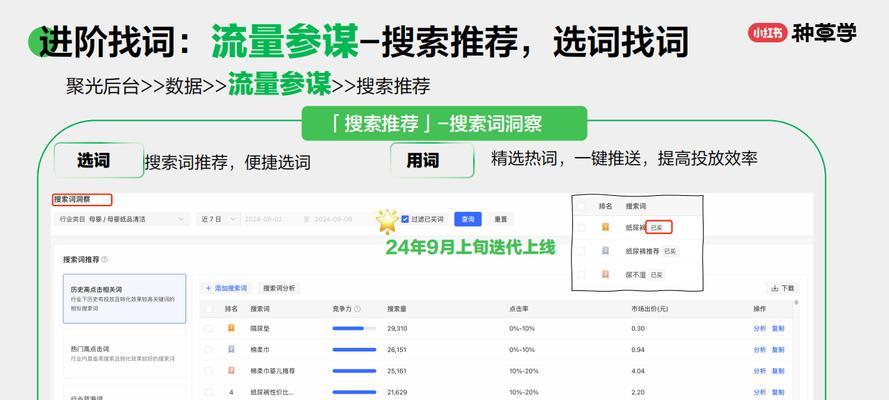Click 分析 link in the 隔尿垫 row
Screen dimensions: 889x400
[x=760, y=329]
